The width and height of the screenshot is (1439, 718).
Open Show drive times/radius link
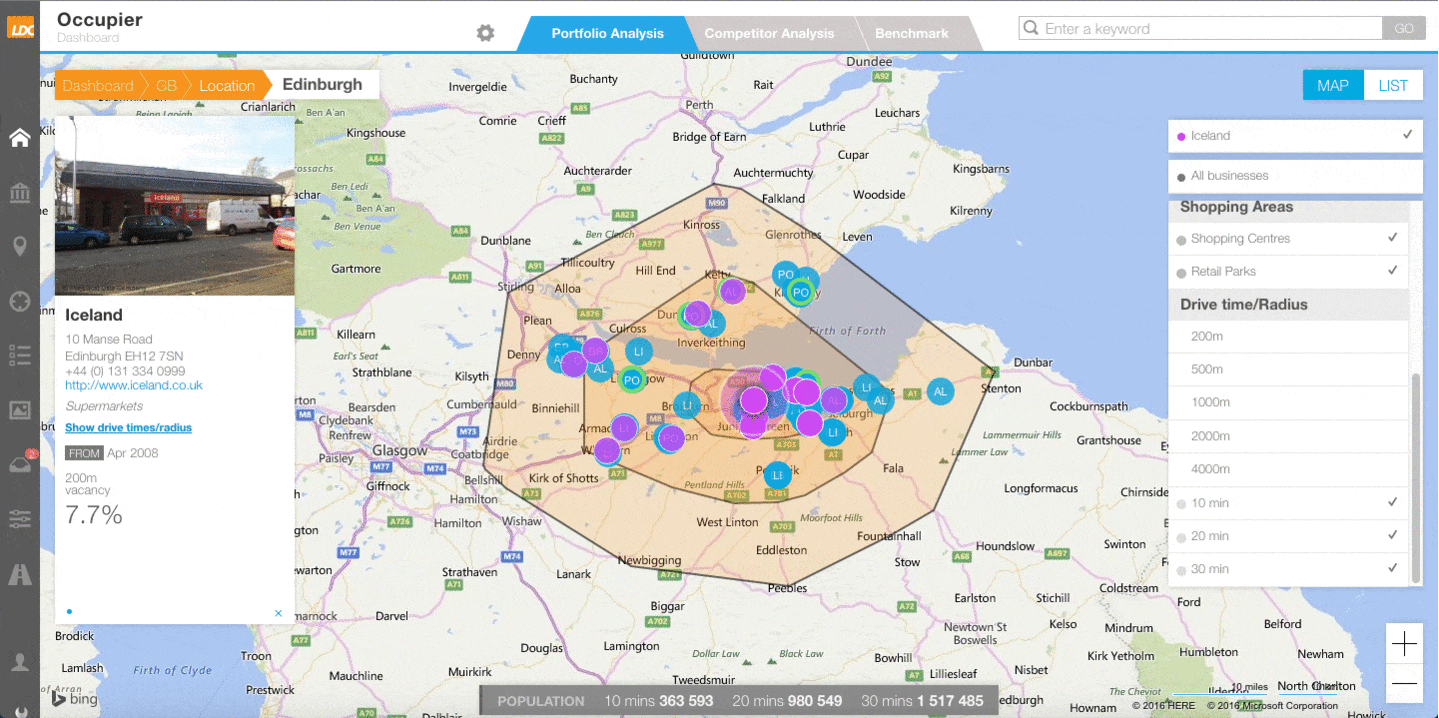tap(128, 428)
